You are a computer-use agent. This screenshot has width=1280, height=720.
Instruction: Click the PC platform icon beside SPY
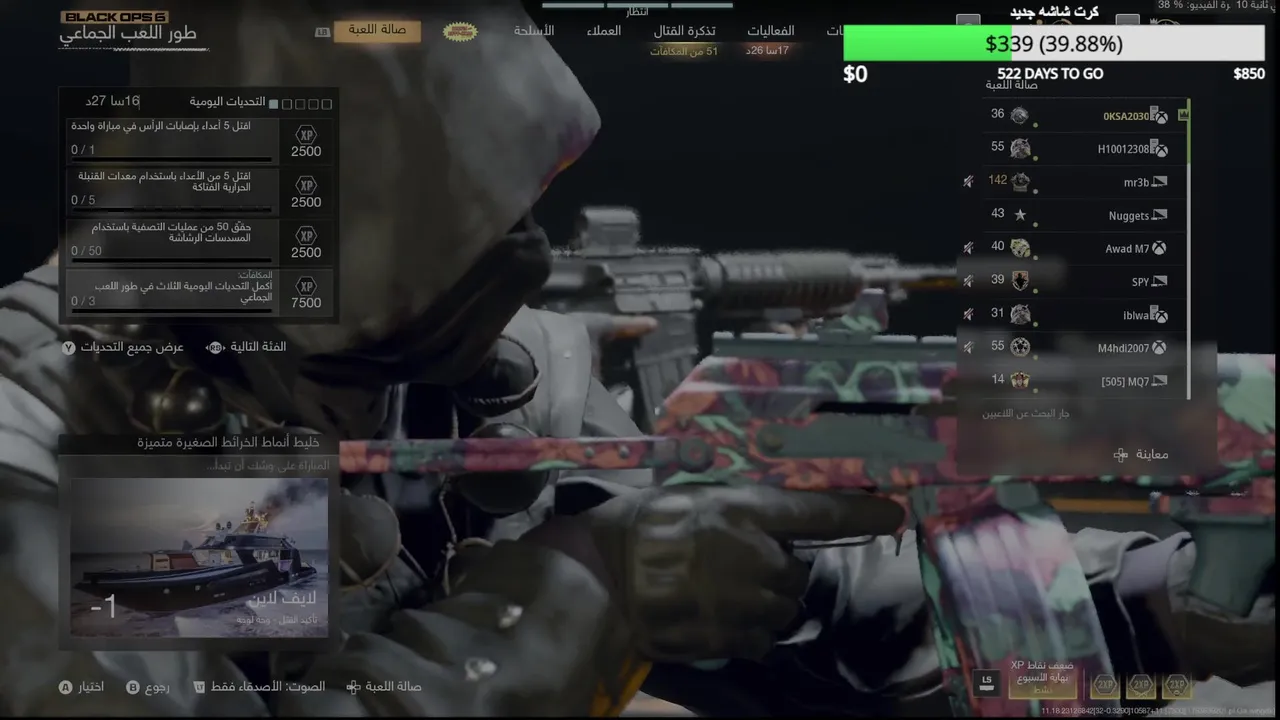coord(1160,282)
